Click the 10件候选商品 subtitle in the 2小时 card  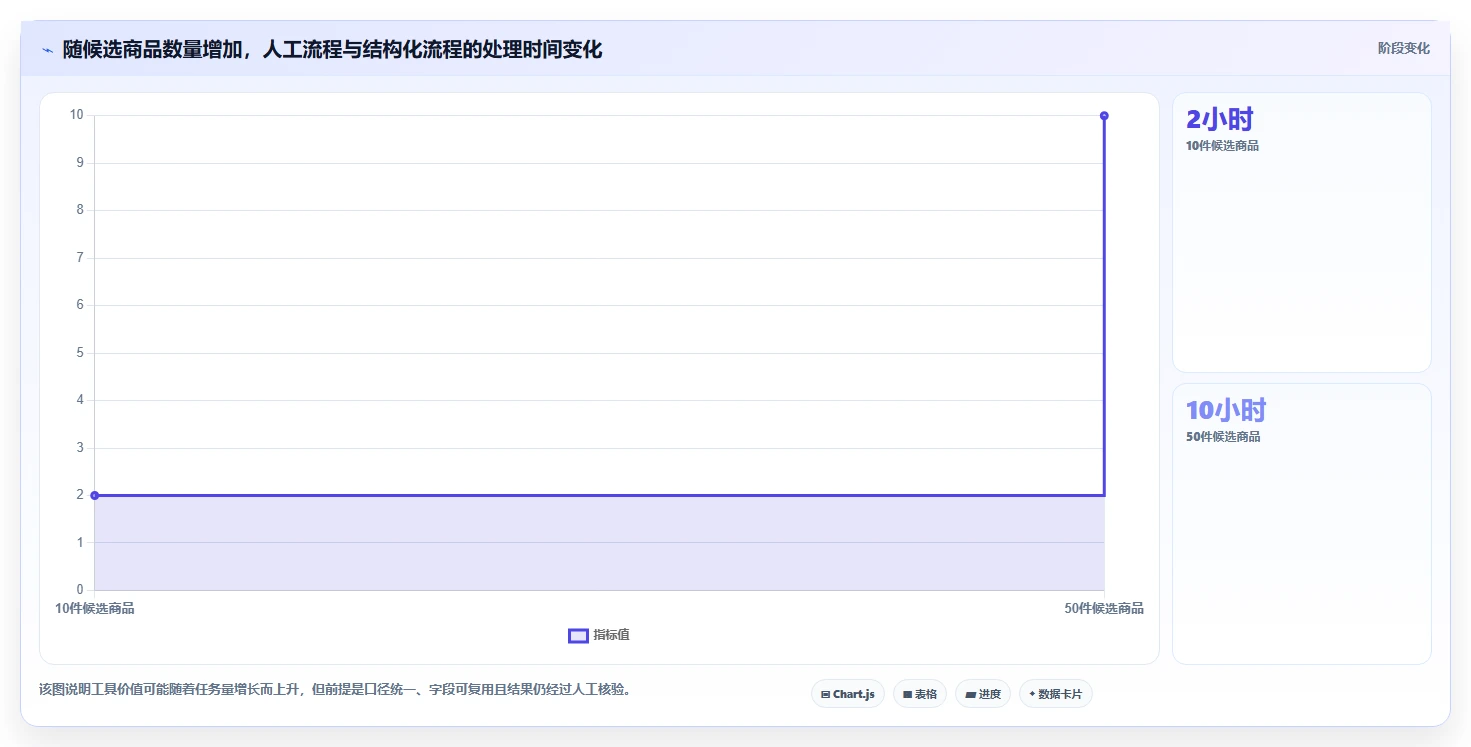click(1222, 145)
